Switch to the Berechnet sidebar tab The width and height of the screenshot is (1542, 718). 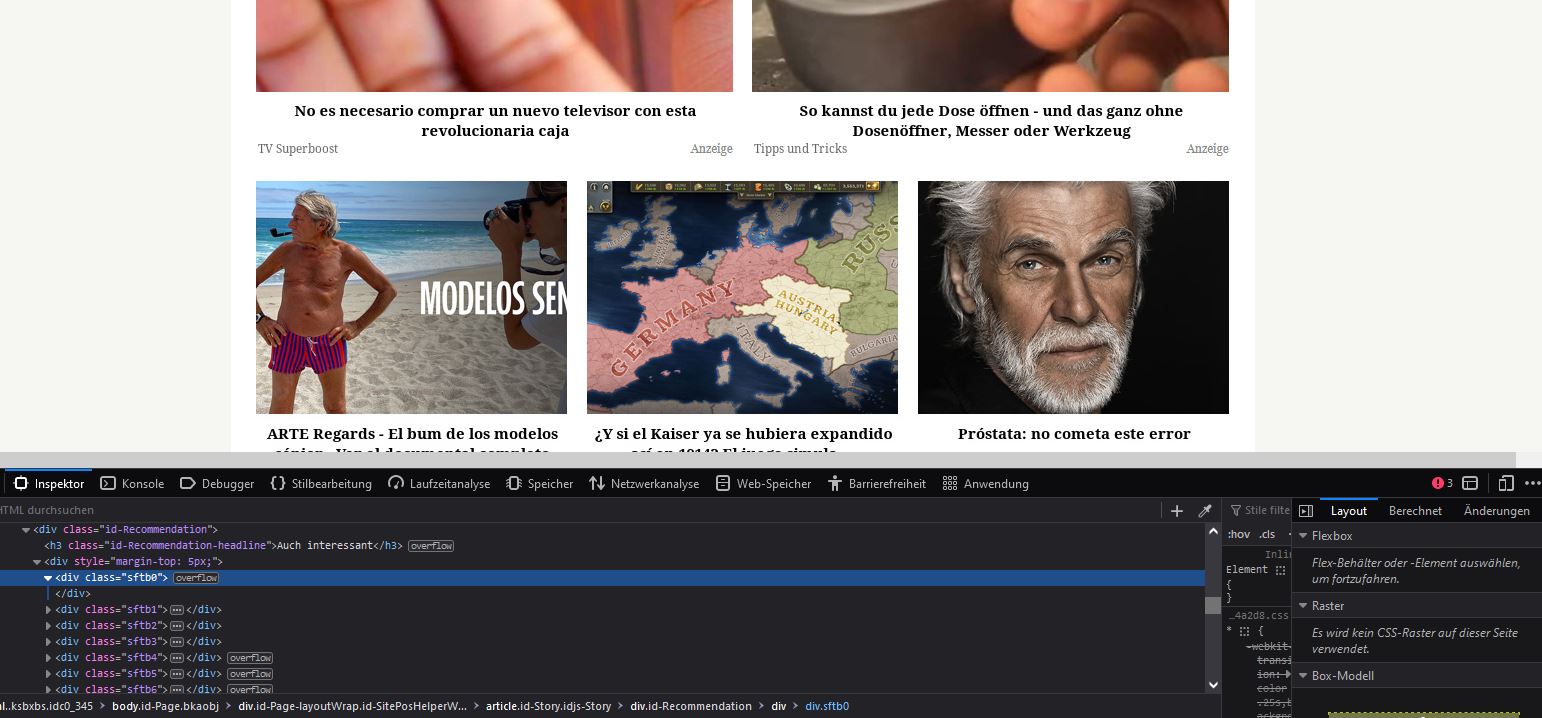click(1415, 511)
